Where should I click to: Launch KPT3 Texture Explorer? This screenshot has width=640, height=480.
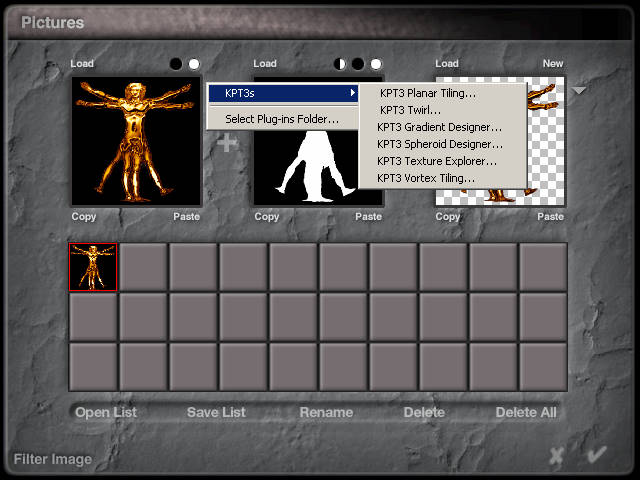(x=437, y=161)
